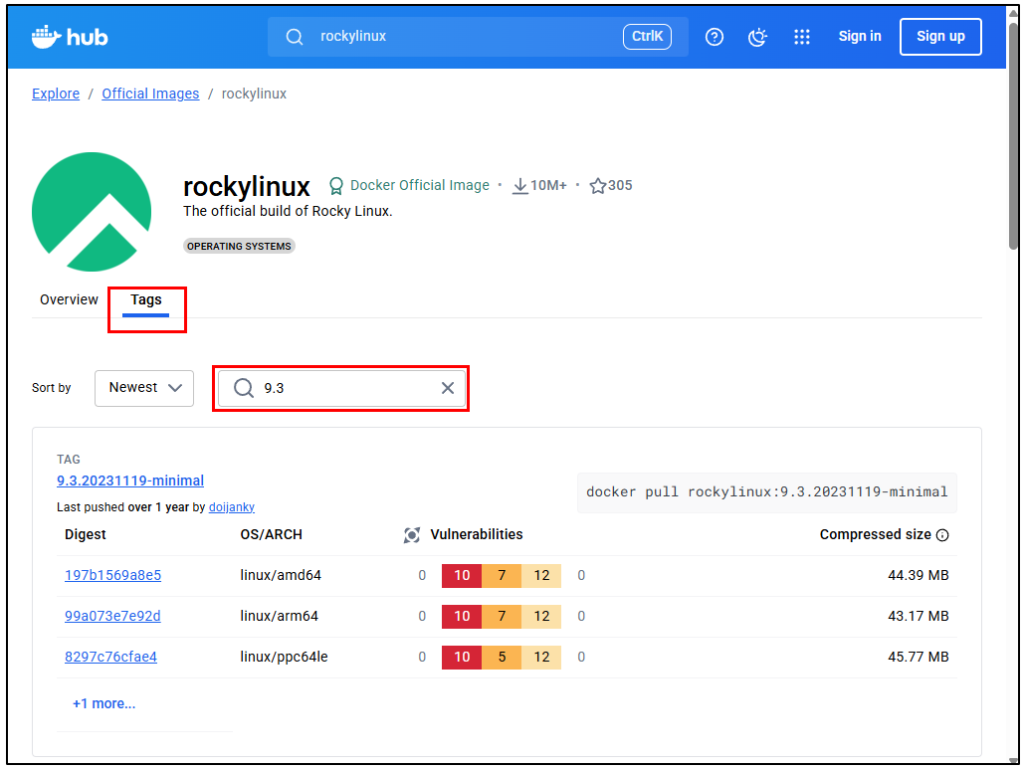The width and height of the screenshot is (1024, 769).
Task: Clear the tag filter with X icon
Action: (448, 388)
